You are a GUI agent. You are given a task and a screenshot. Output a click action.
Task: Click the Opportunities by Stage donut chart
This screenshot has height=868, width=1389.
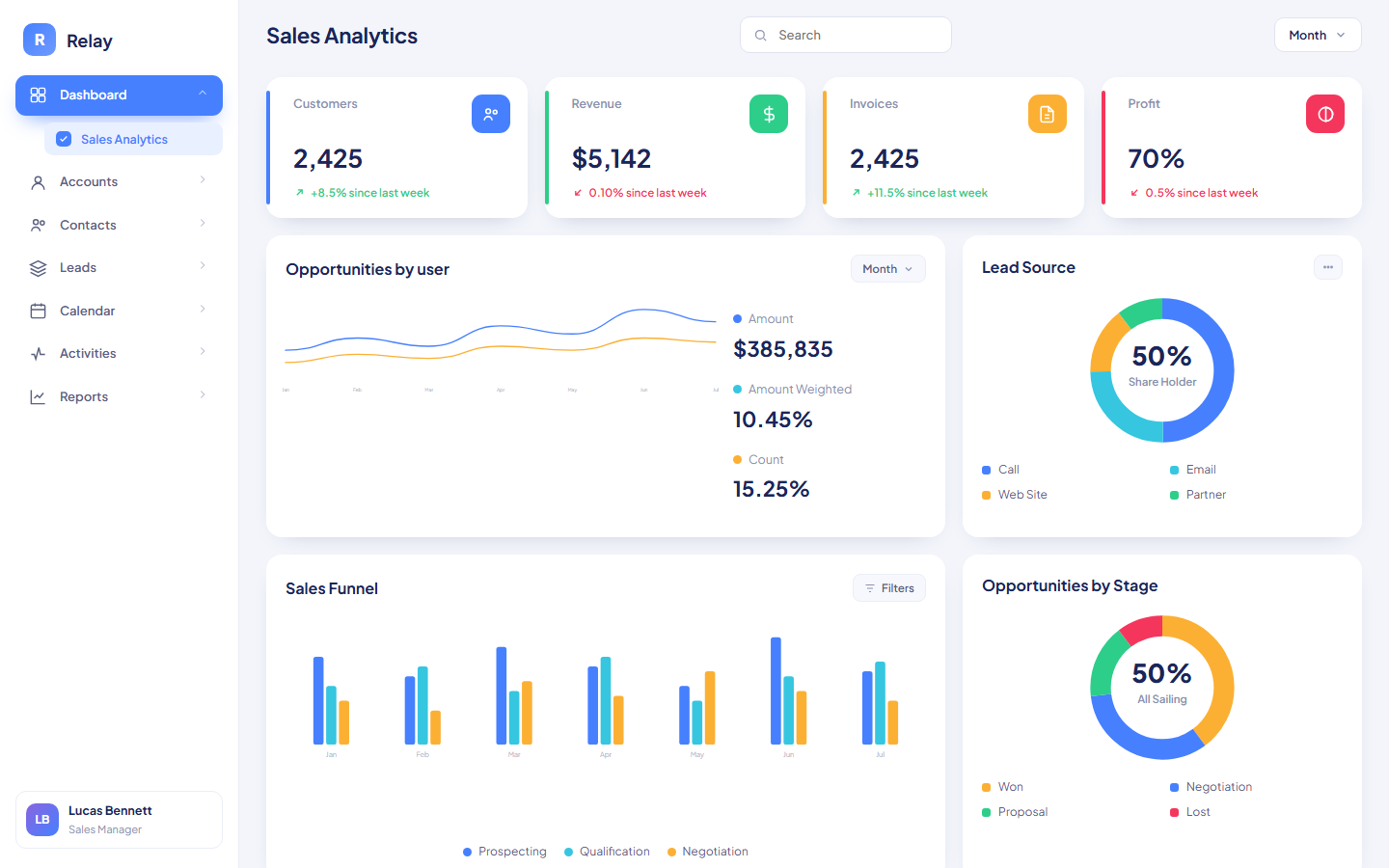click(1162, 688)
